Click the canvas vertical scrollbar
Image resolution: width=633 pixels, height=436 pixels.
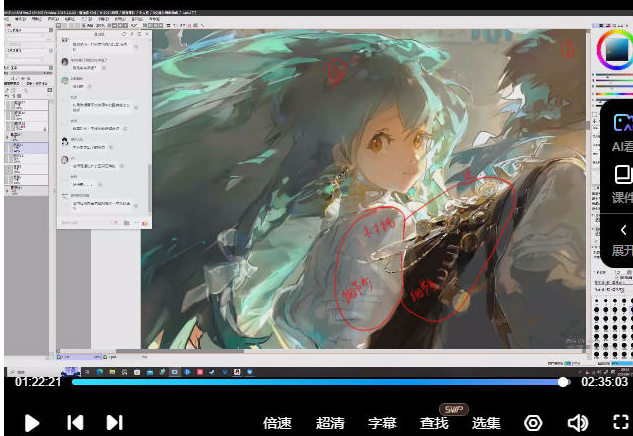pyautogui.click(x=588, y=125)
